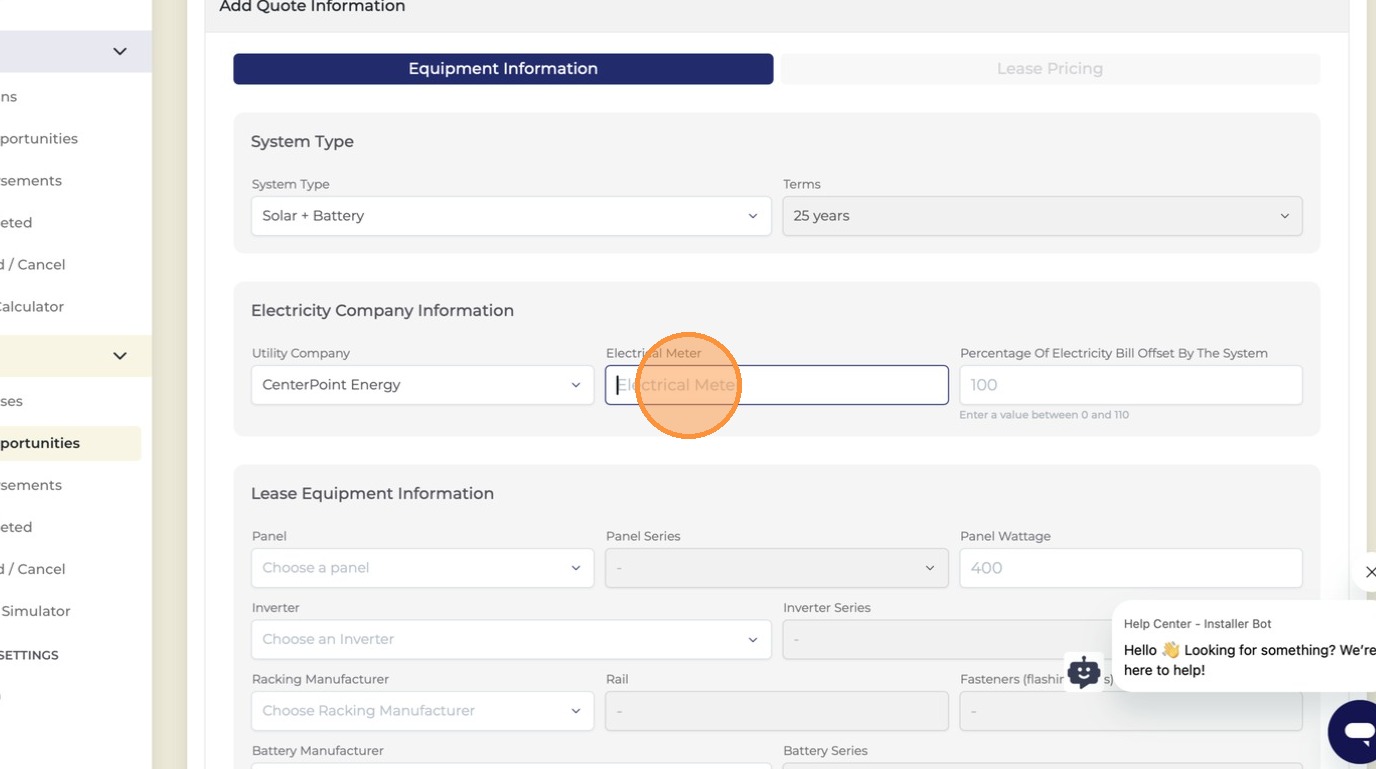Open the chat launcher bubble icon
Viewport: 1376px width, 769px height.
1357,732
